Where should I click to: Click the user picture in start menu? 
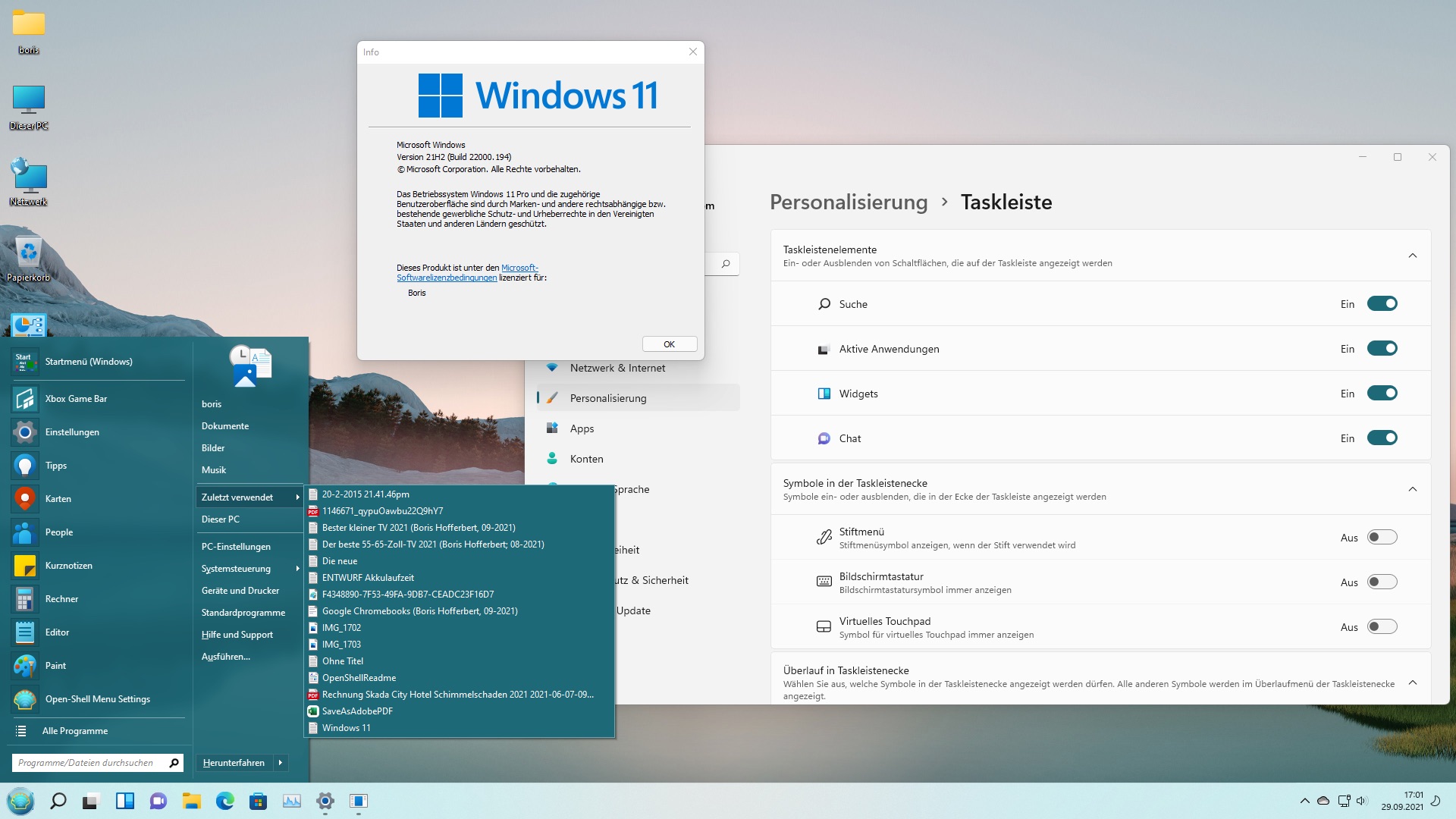[x=250, y=366]
